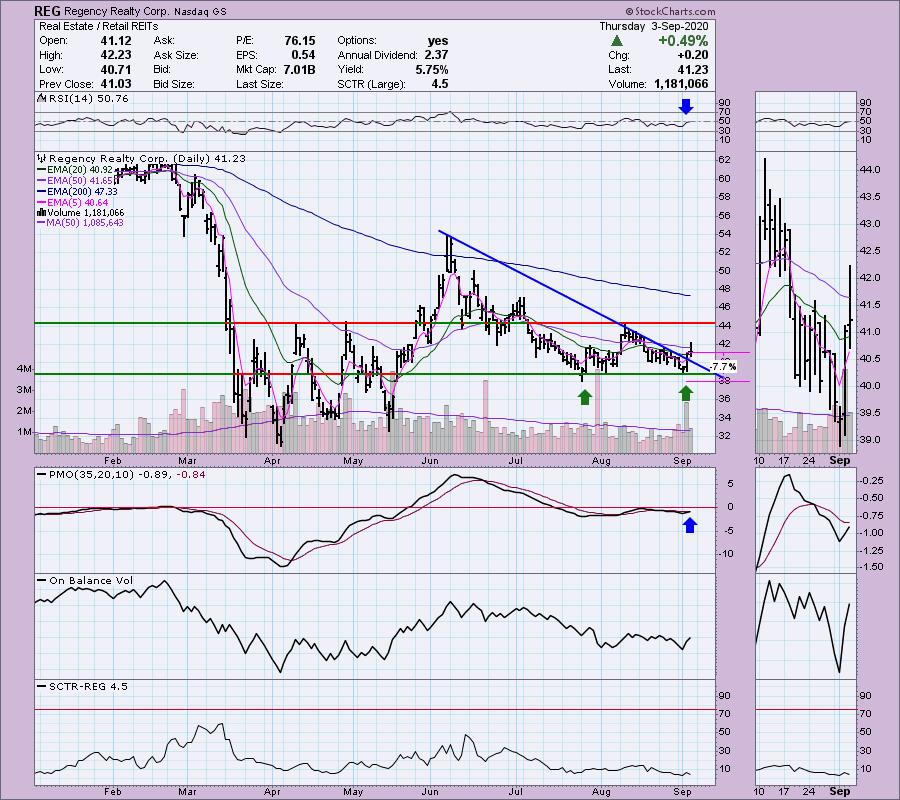
Task: Click the blue up arrow in PMO panel
Action: [x=688, y=523]
